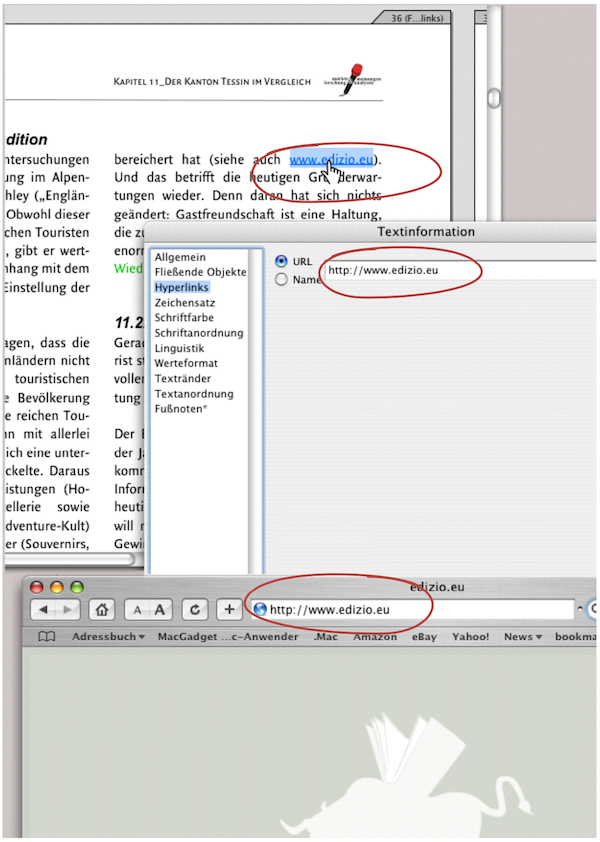Choose Schriftfarbe in the category list
Viewport: 600px width, 842px height.
pyautogui.click(x=184, y=318)
